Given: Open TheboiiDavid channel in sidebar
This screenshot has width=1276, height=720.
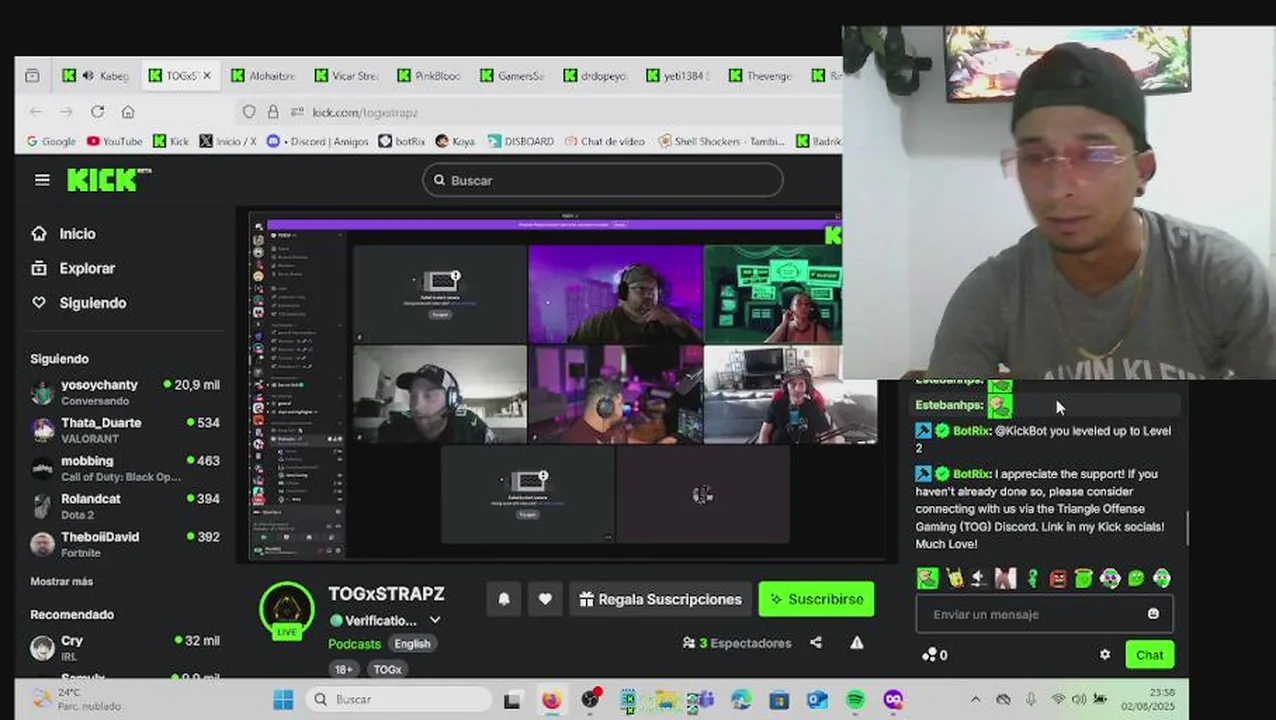Looking at the screenshot, I should (x=125, y=544).
